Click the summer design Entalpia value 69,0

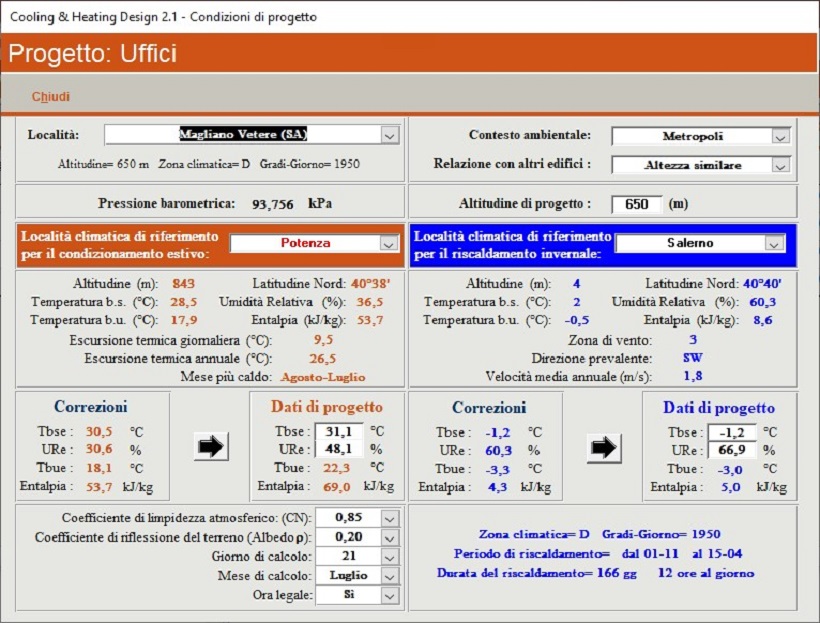[336, 487]
